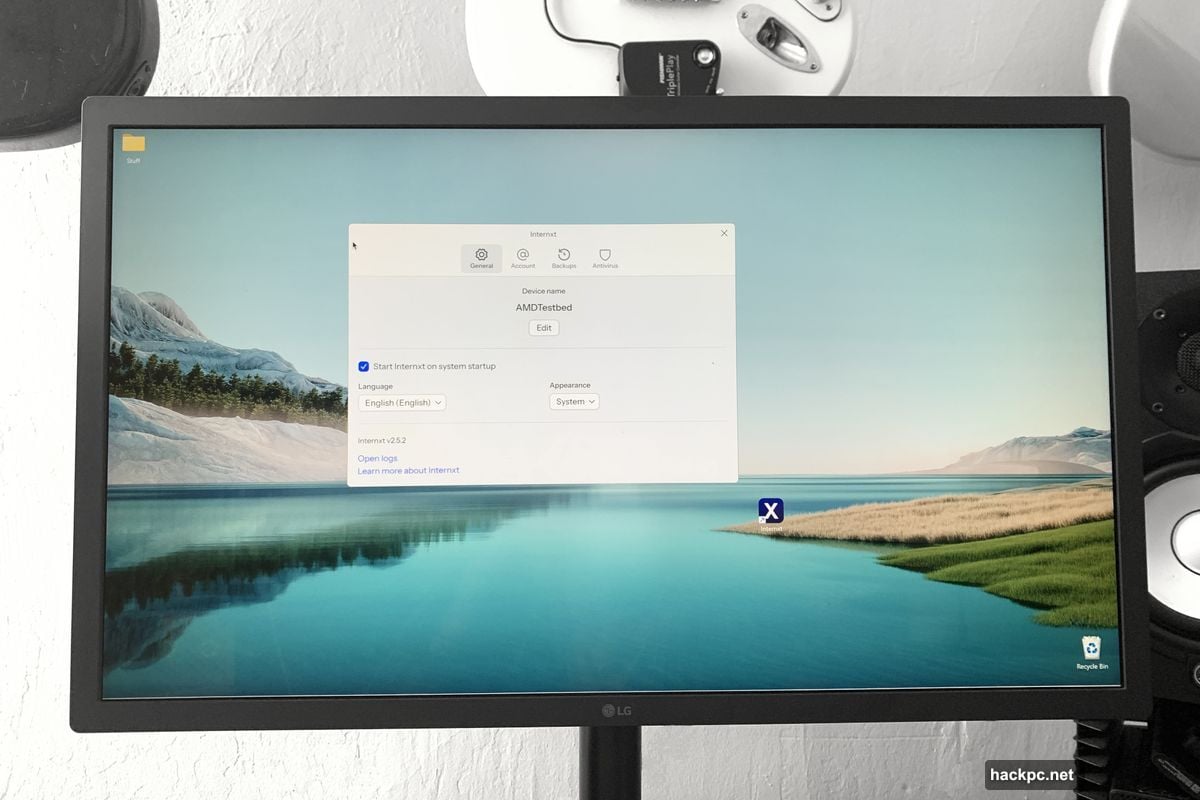Click the AMDTestbed device name text
The height and width of the screenshot is (800, 1200).
[x=543, y=307]
